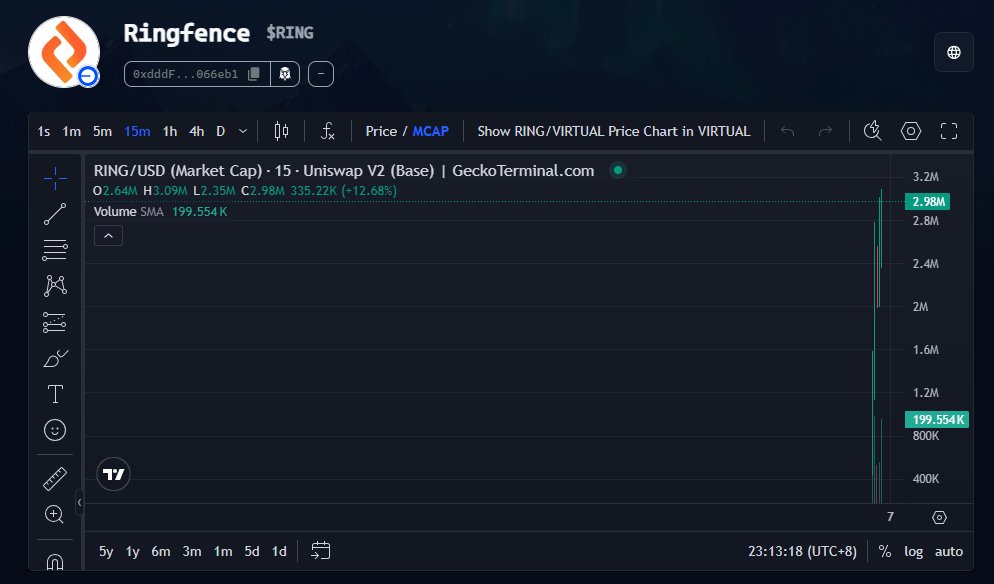This screenshot has width=994, height=584.
Task: Open the globe language menu
Action: click(x=953, y=51)
